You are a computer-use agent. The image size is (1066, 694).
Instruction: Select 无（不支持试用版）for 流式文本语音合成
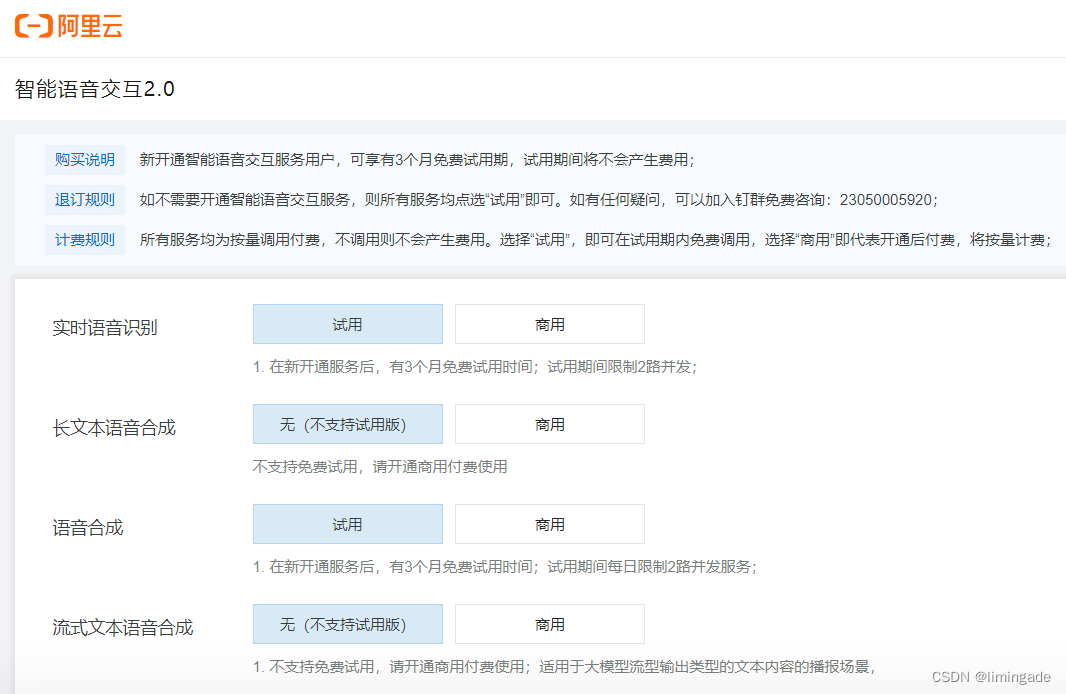(x=347, y=624)
